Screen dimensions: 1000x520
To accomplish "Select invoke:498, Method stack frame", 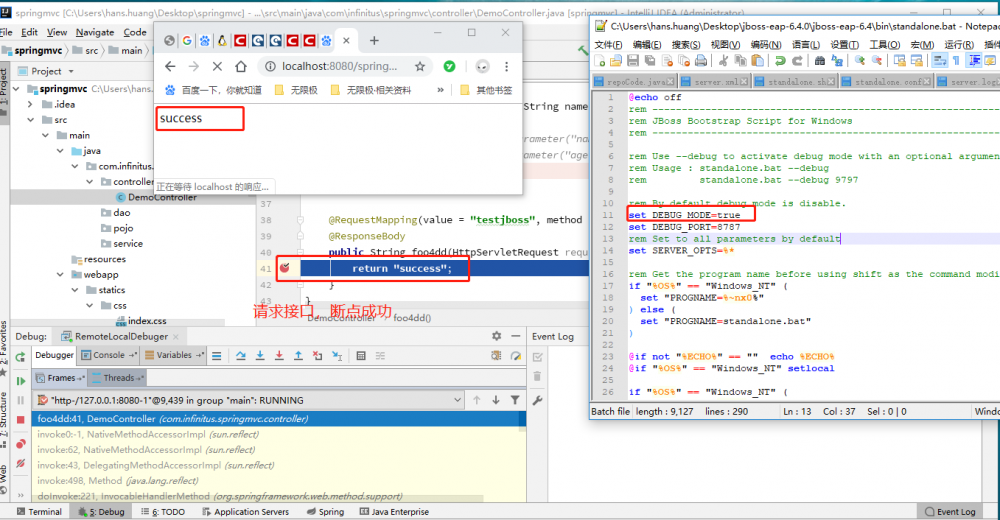I will click(x=278, y=480).
